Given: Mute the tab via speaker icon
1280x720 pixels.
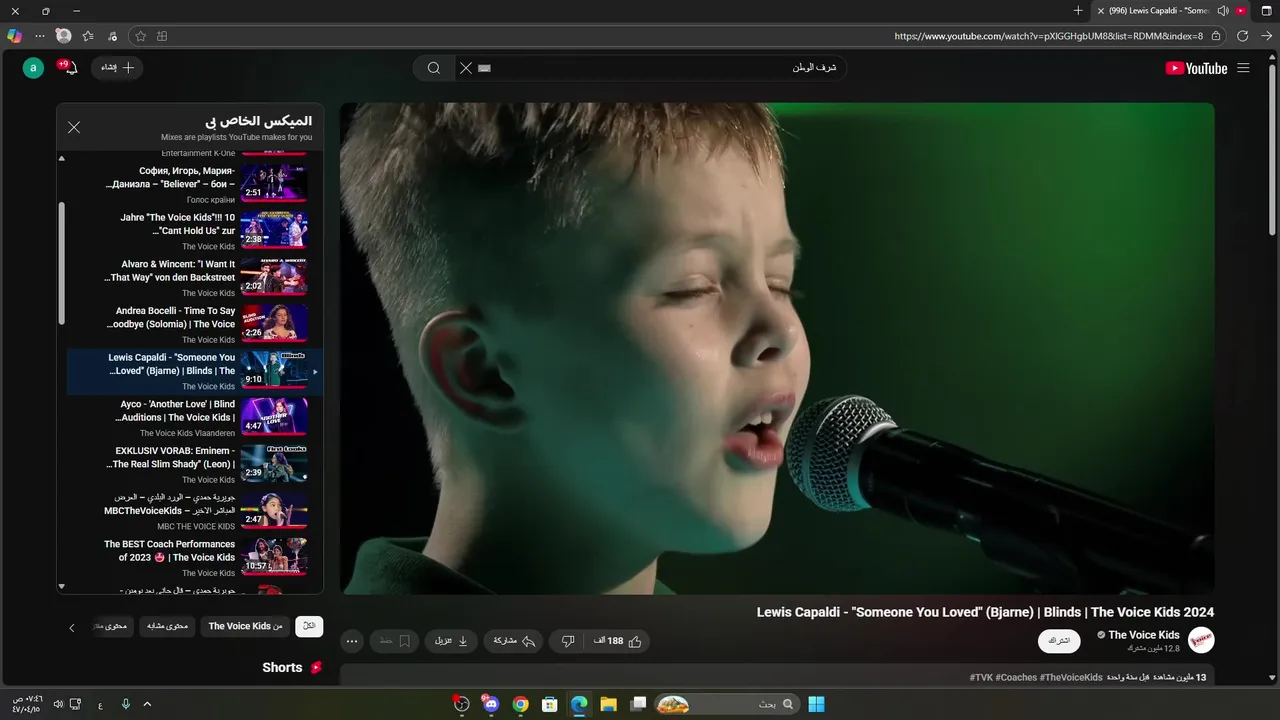Looking at the screenshot, I should (1223, 11).
